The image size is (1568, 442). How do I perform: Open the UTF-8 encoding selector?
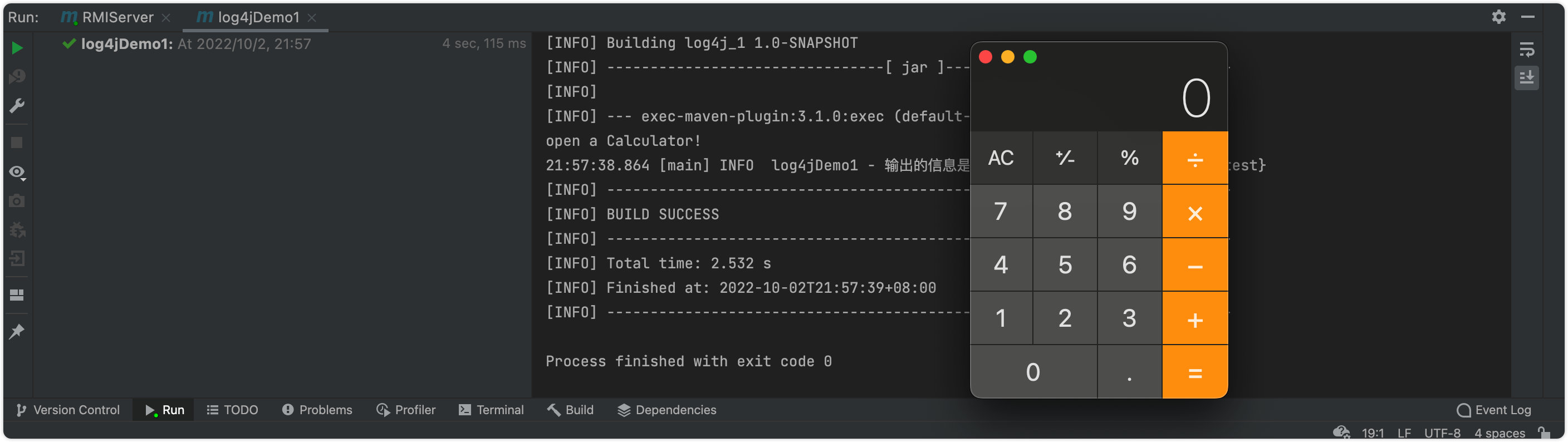pos(1442,433)
